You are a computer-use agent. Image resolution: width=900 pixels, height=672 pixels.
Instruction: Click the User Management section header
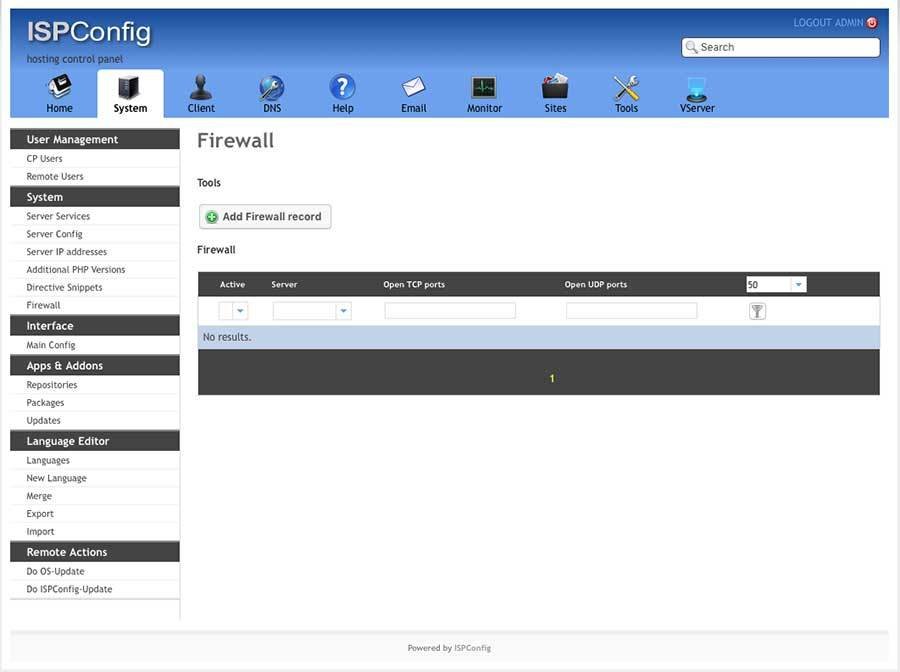[95, 139]
